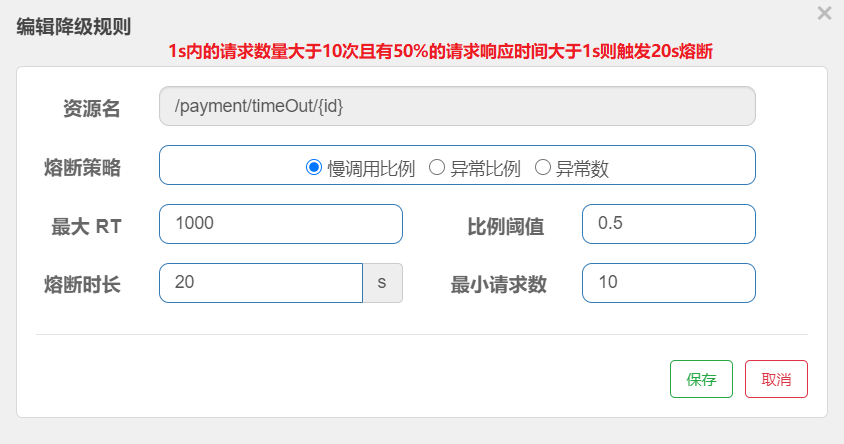Image resolution: width=844 pixels, height=444 pixels.
Task: Save the rule with 保存 button
Action: (x=701, y=379)
